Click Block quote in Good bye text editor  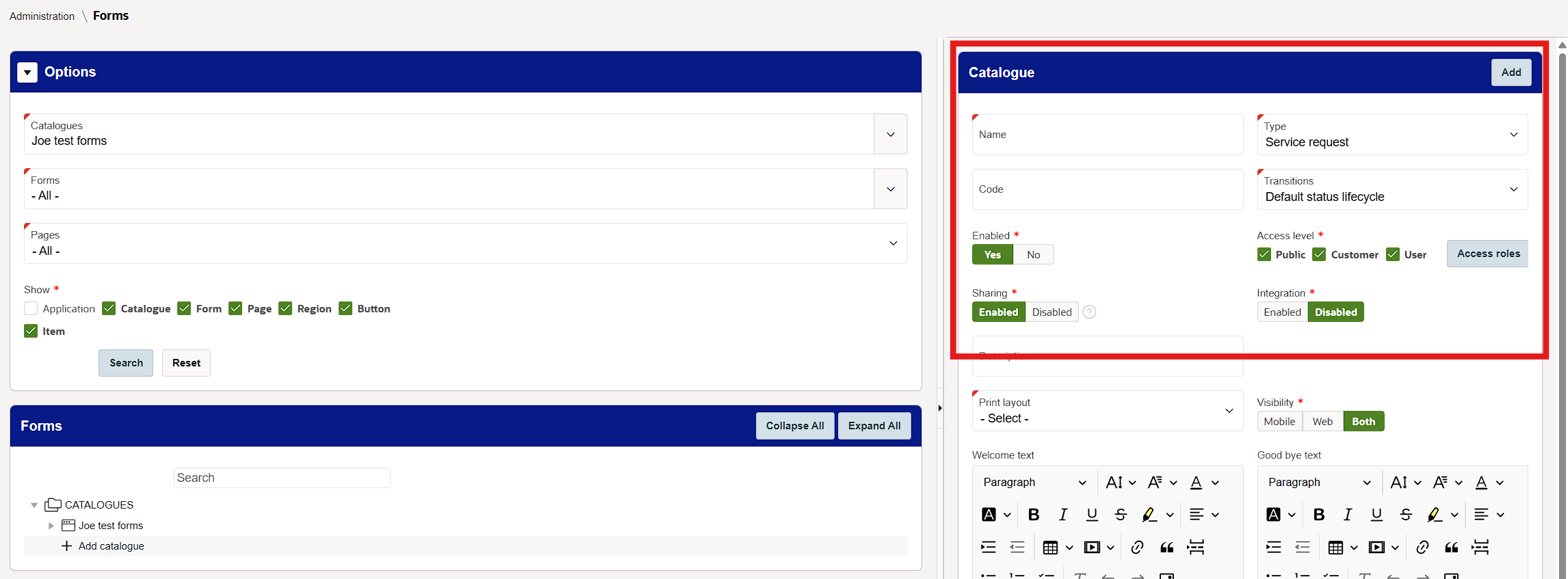(1452, 547)
